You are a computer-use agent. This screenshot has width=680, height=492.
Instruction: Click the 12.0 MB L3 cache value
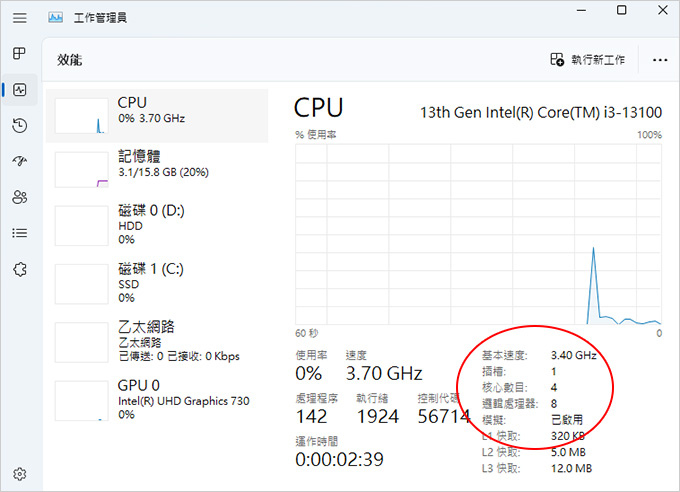571,468
